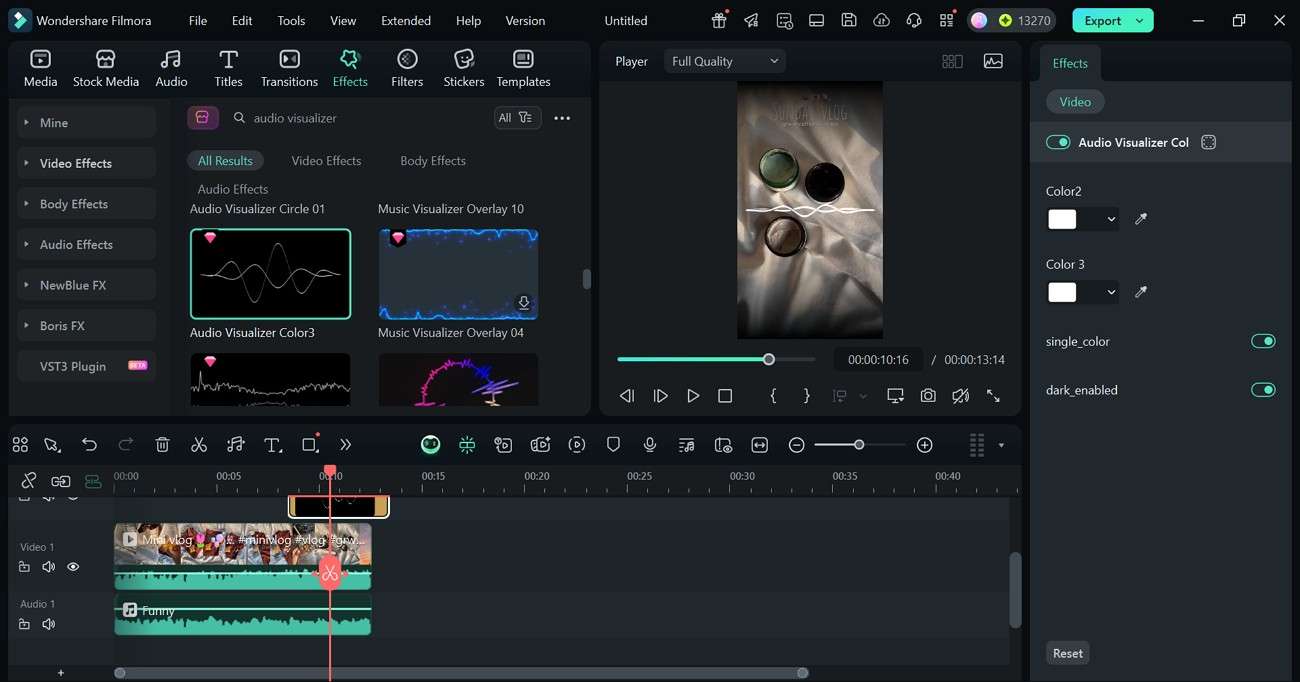Open the Color 3 swatch dropdown
This screenshot has height=682, width=1300.
pyautogui.click(x=1111, y=293)
